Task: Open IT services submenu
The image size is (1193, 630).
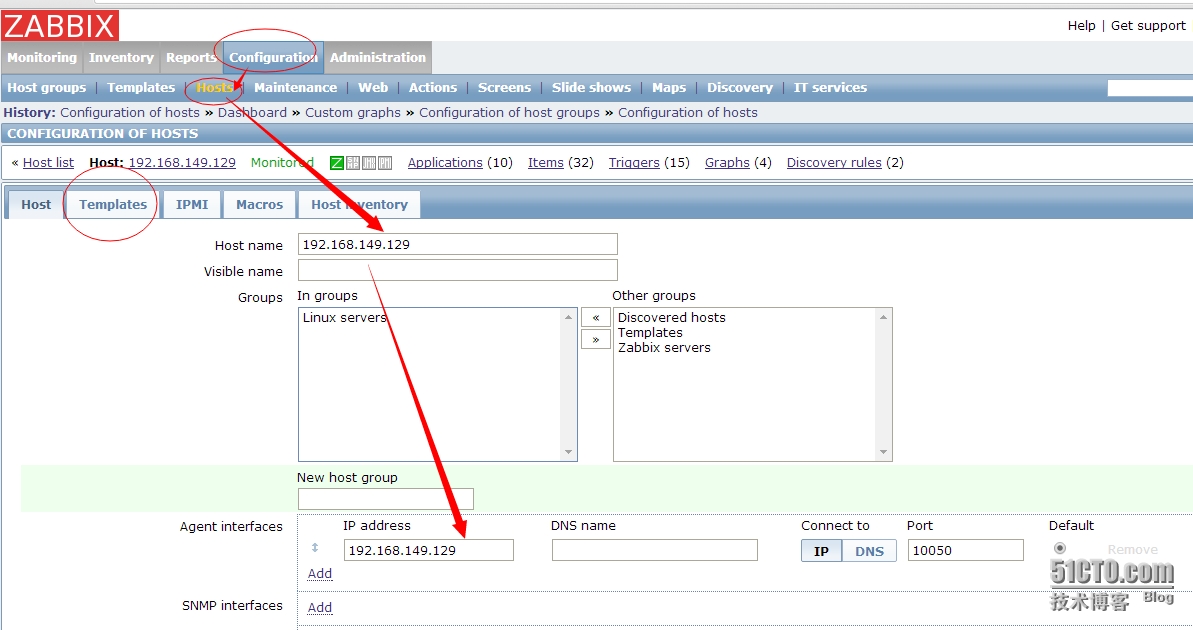Action: 830,88
